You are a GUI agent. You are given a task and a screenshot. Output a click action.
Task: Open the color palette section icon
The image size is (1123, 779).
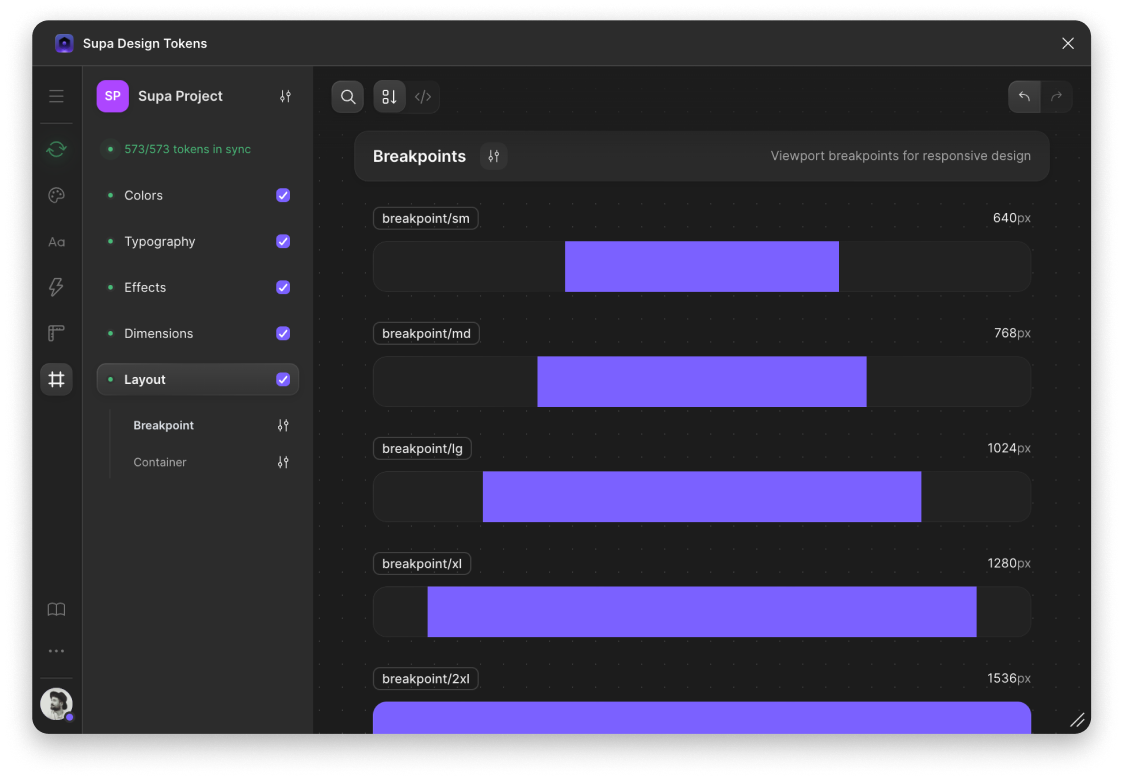tap(56, 195)
